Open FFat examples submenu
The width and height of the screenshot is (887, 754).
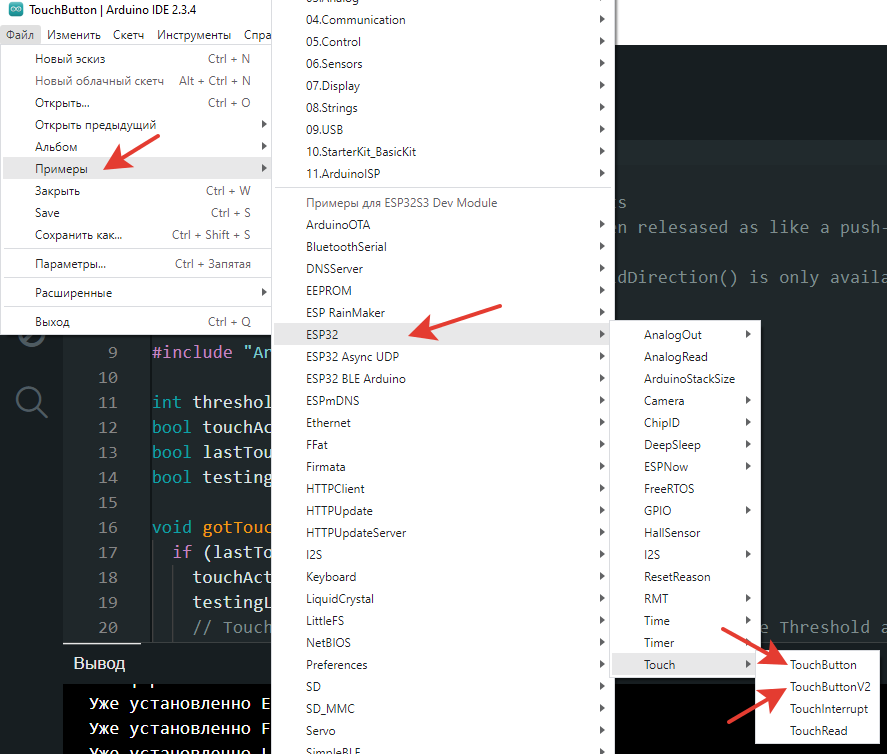point(442,445)
